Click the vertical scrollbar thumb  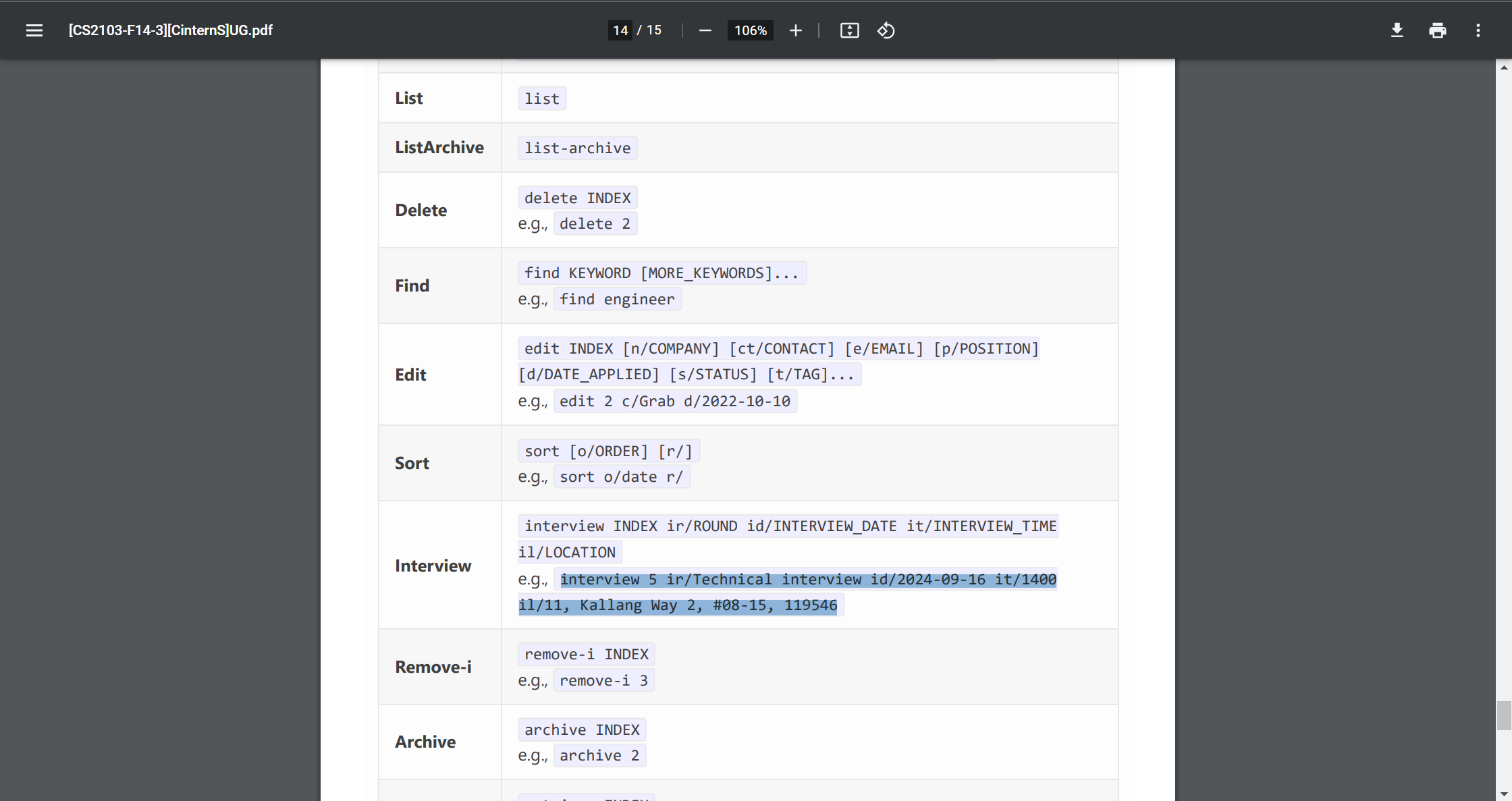click(1503, 715)
